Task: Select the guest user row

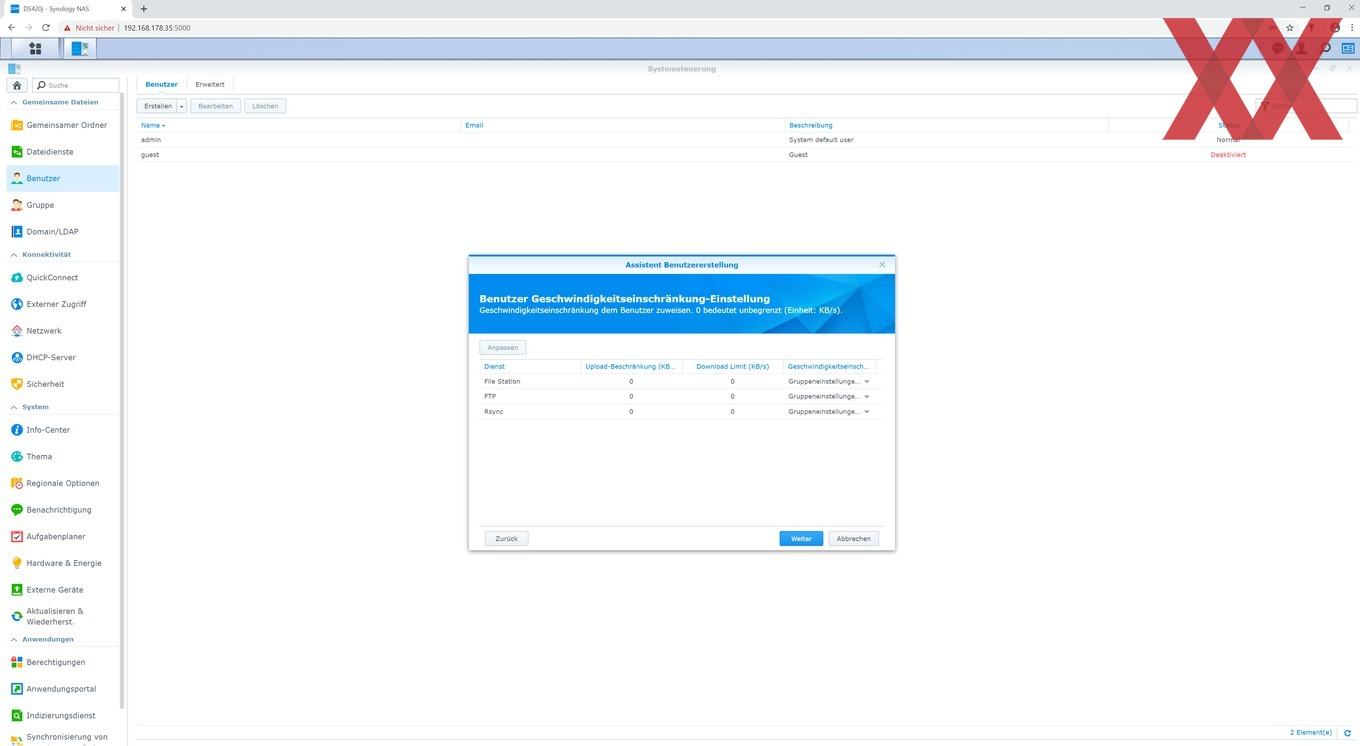Action: pos(746,155)
